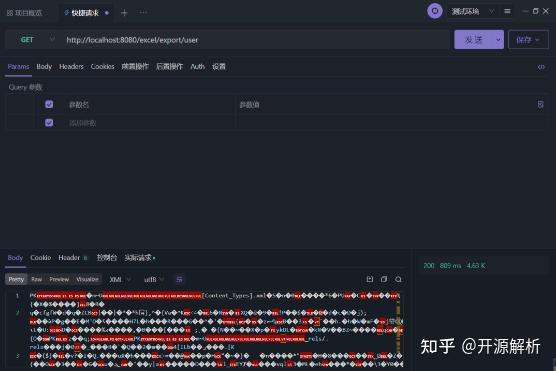The image size is (556, 371).
Task: Toggle the parameter name header checkbox
Action: [49, 104]
